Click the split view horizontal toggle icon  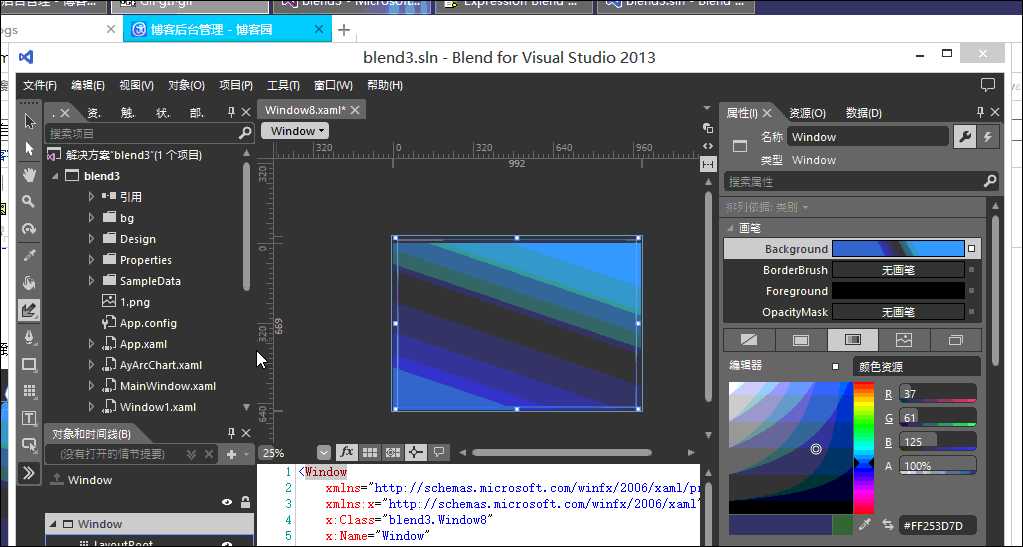pyautogui.click(x=708, y=164)
